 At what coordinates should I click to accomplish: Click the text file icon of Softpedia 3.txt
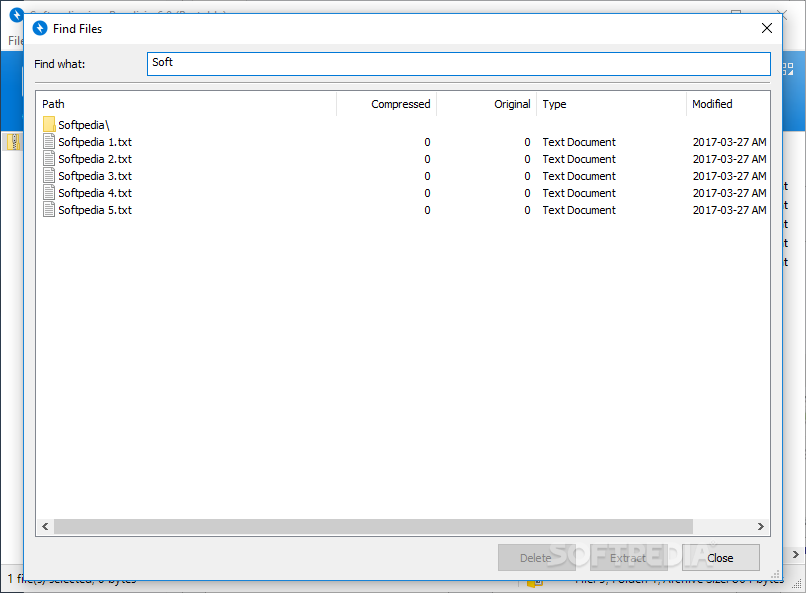click(49, 175)
